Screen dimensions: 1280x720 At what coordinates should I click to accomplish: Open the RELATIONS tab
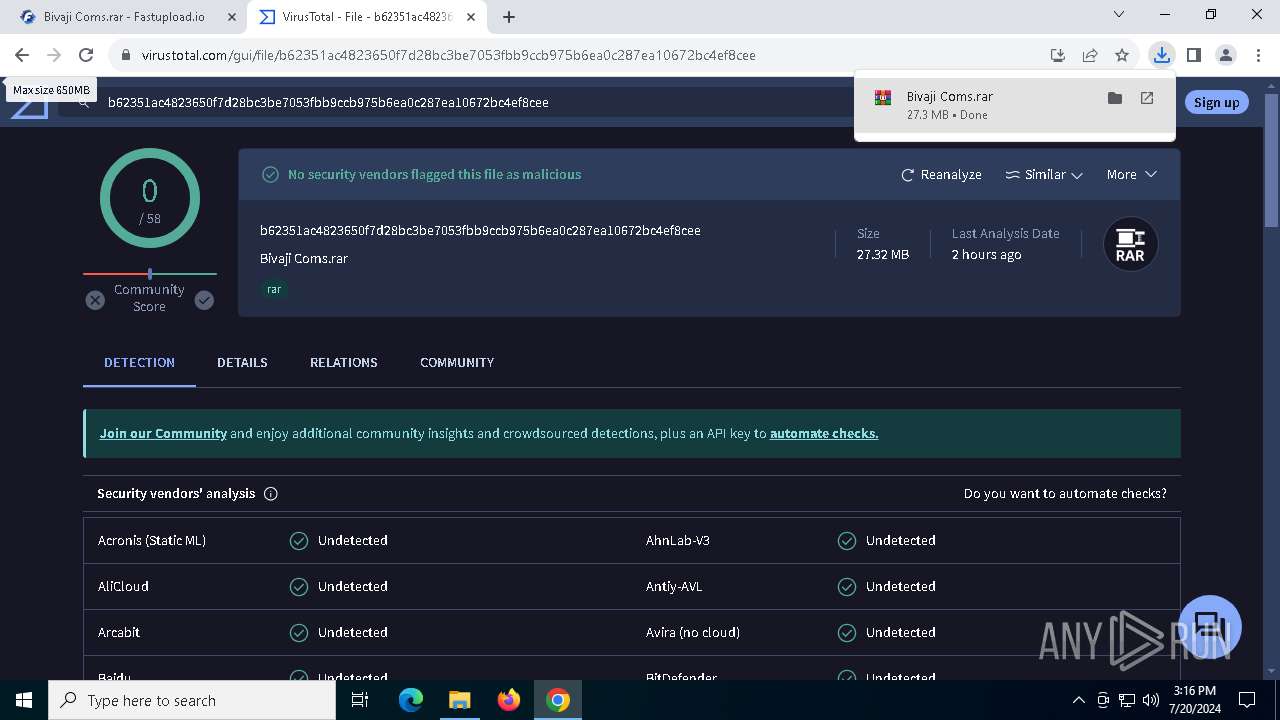click(344, 362)
